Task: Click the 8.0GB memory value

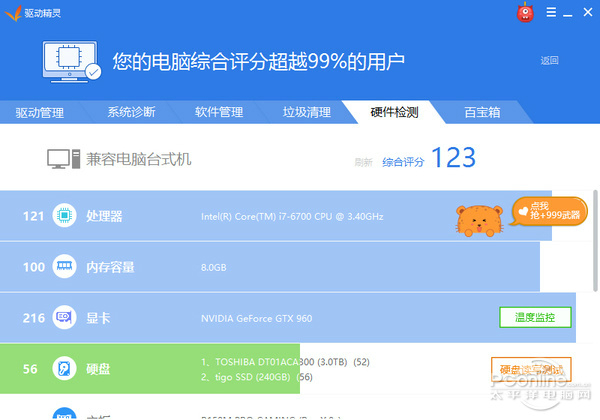Action: coord(214,267)
